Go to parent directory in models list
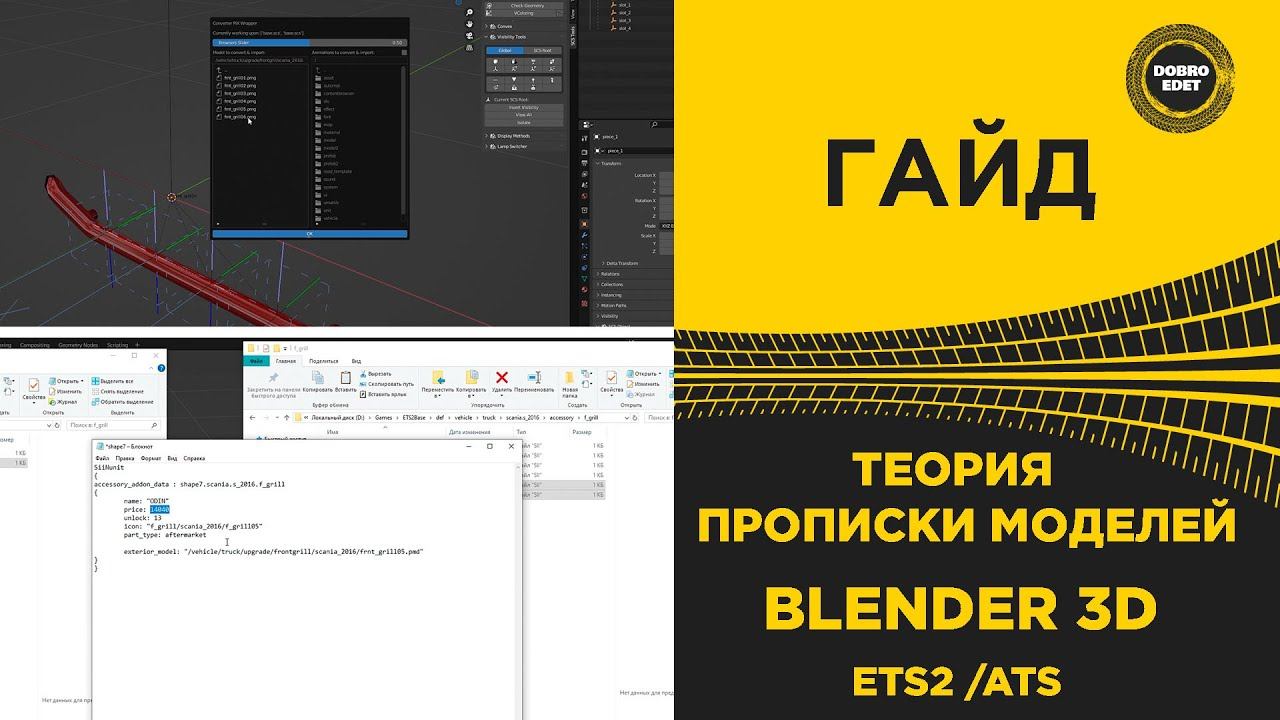1280x720 pixels. (x=219, y=69)
